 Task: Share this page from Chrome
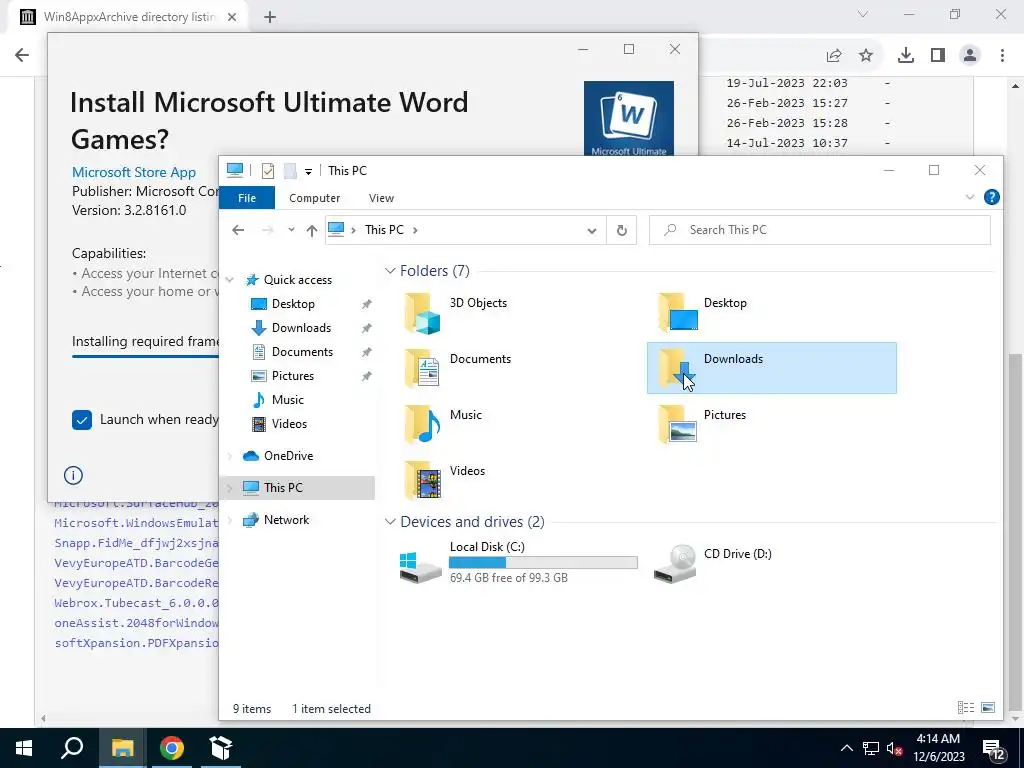point(834,56)
